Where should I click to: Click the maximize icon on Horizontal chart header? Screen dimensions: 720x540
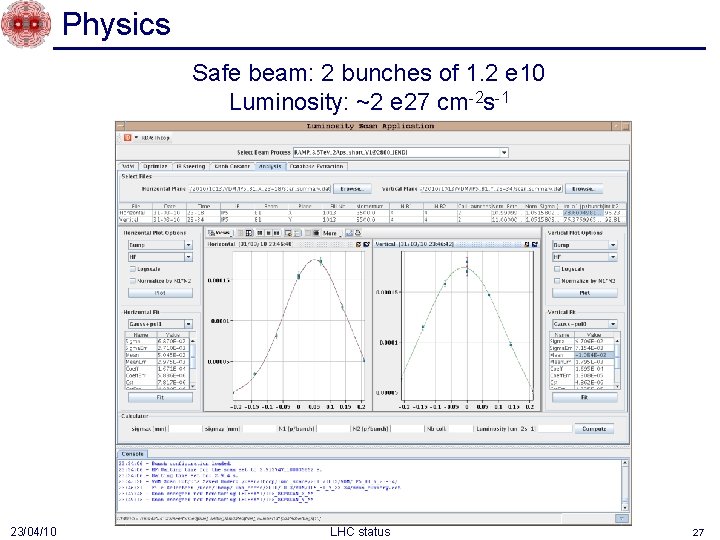[359, 244]
